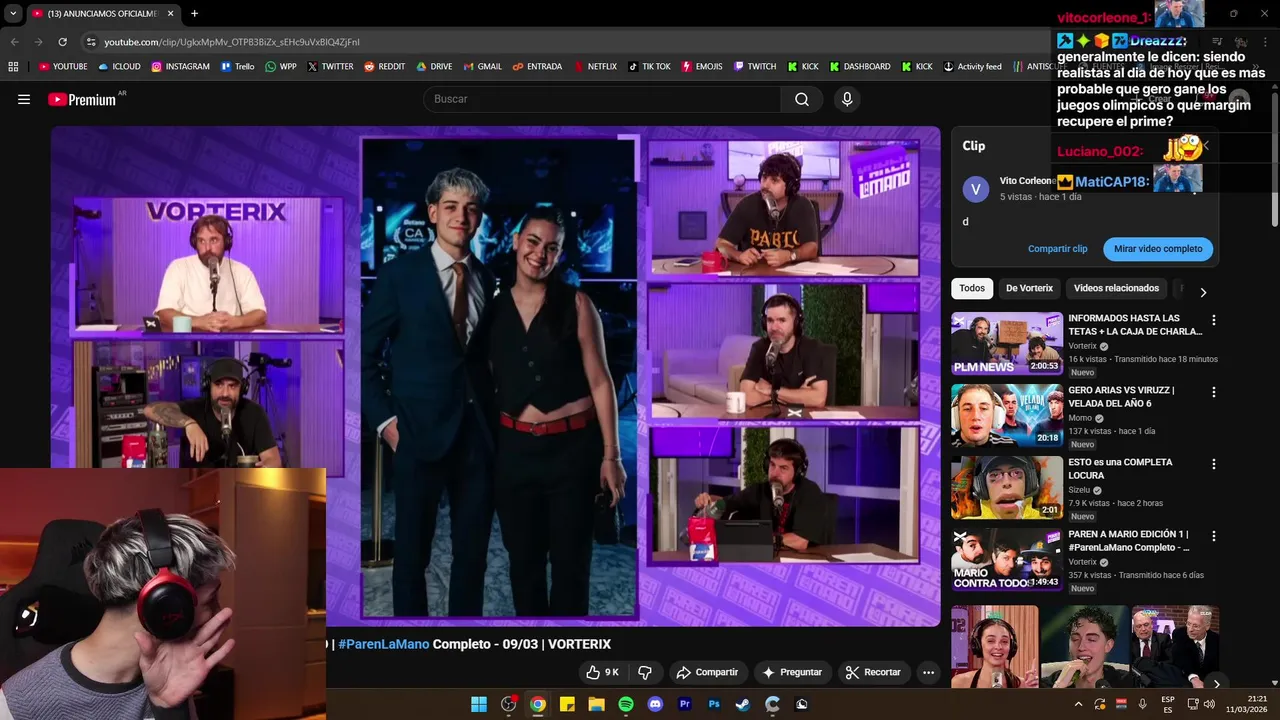Click the YouTube search input field
The height and width of the screenshot is (720, 1280).
[602, 99]
